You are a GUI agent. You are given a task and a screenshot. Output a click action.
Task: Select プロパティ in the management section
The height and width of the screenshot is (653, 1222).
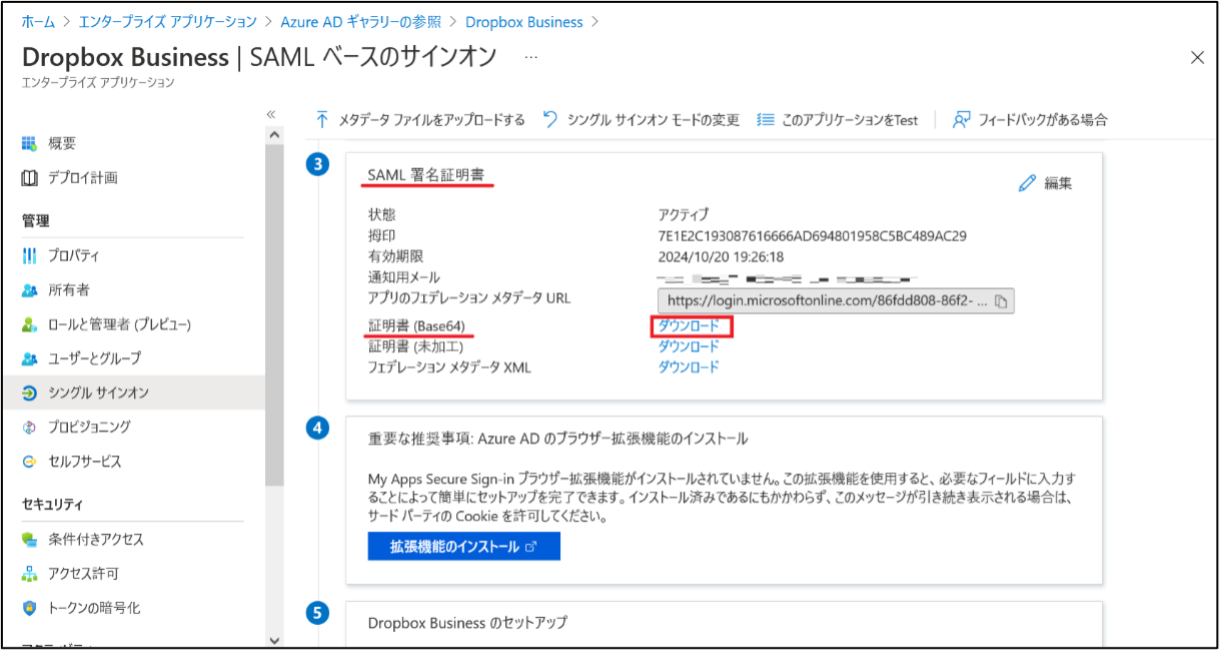coord(74,256)
